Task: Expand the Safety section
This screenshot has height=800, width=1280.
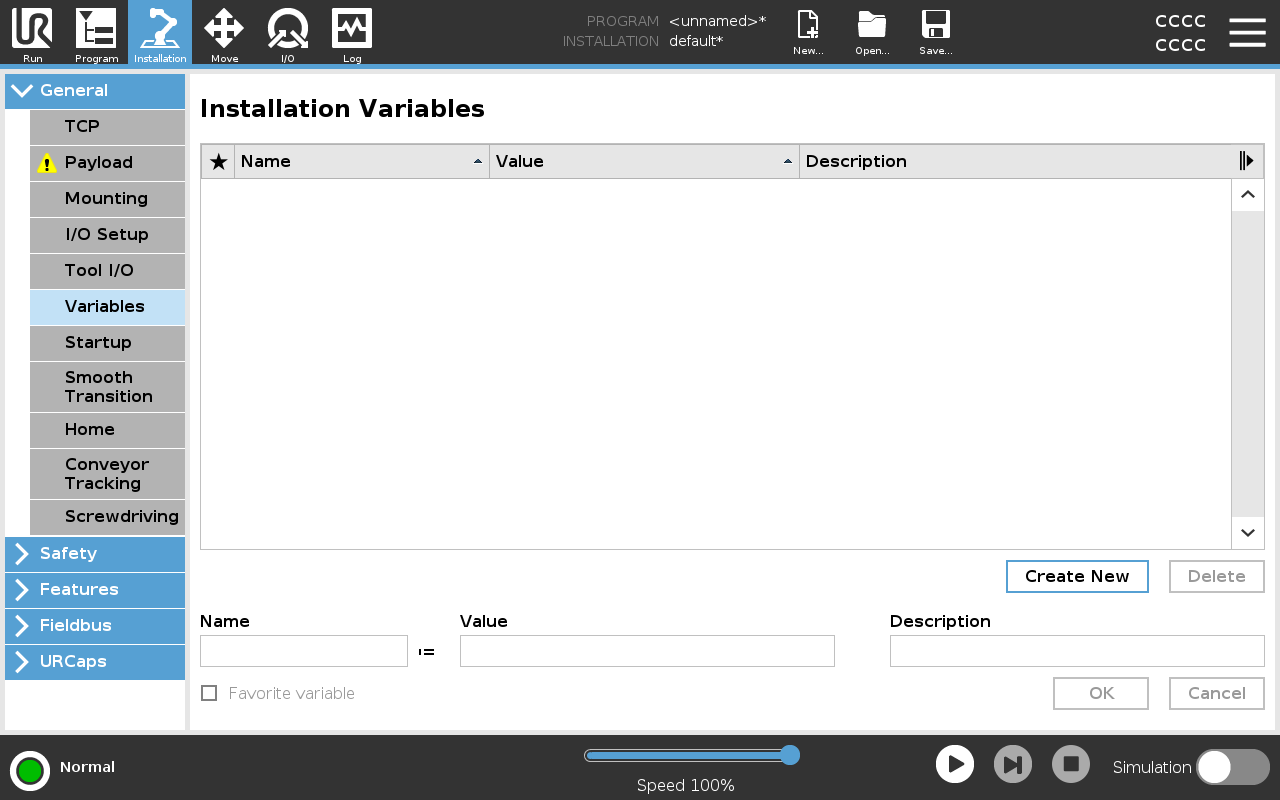Action: pos(94,554)
